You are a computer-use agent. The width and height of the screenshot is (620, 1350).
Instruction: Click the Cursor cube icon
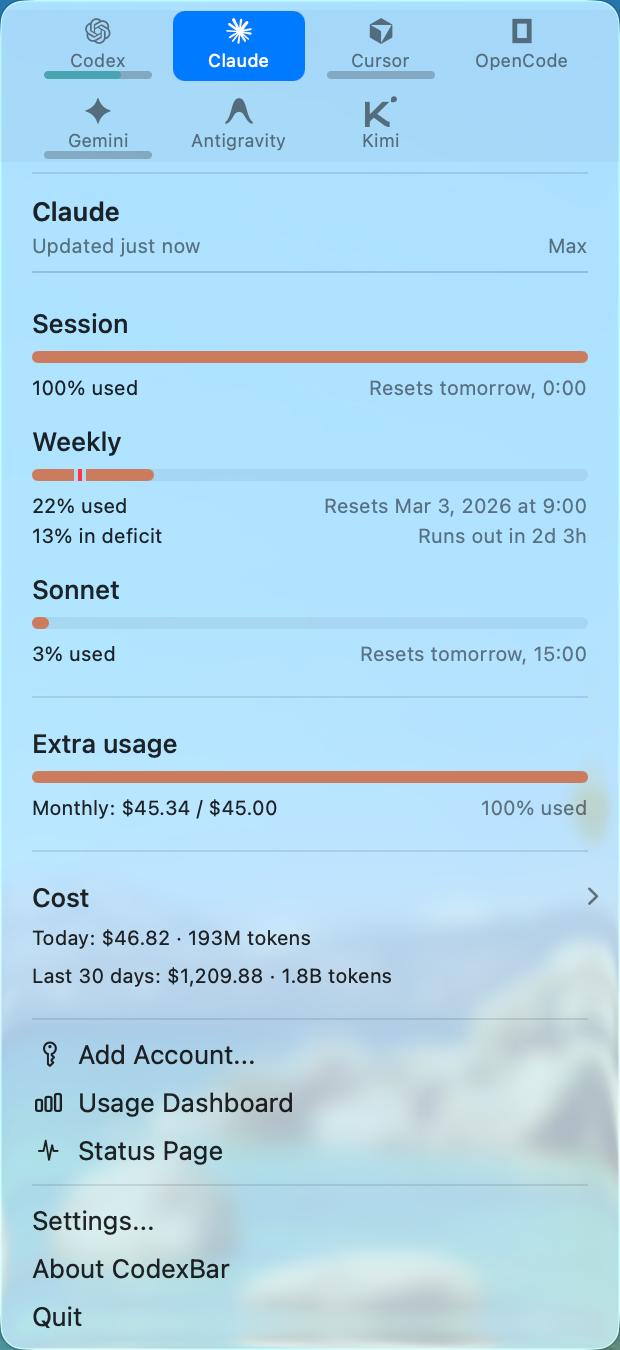(x=380, y=32)
